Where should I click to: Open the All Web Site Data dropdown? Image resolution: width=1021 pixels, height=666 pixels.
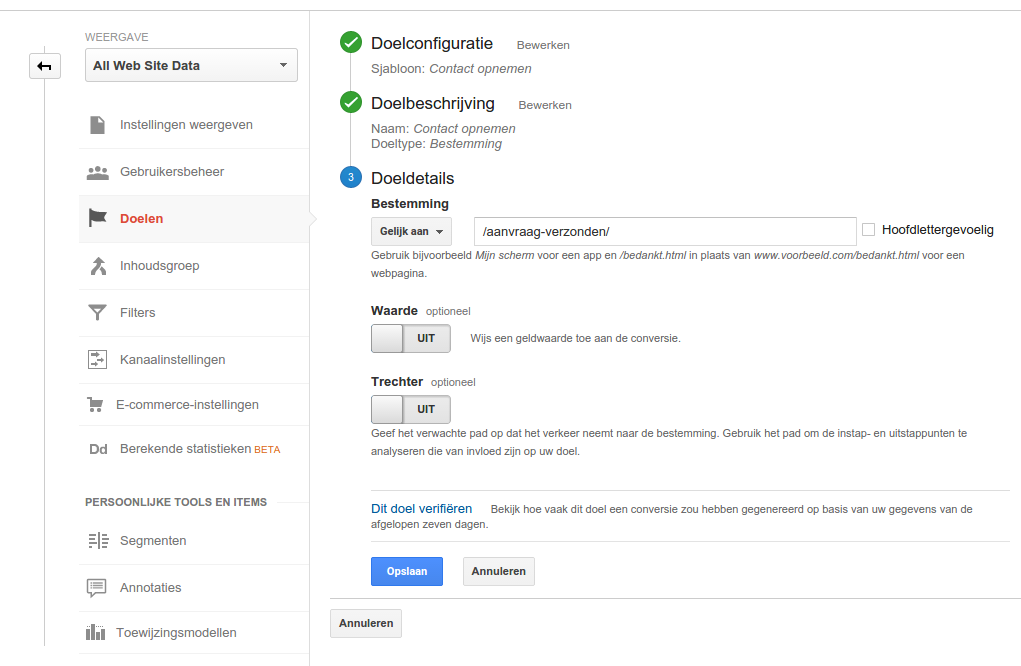[191, 65]
